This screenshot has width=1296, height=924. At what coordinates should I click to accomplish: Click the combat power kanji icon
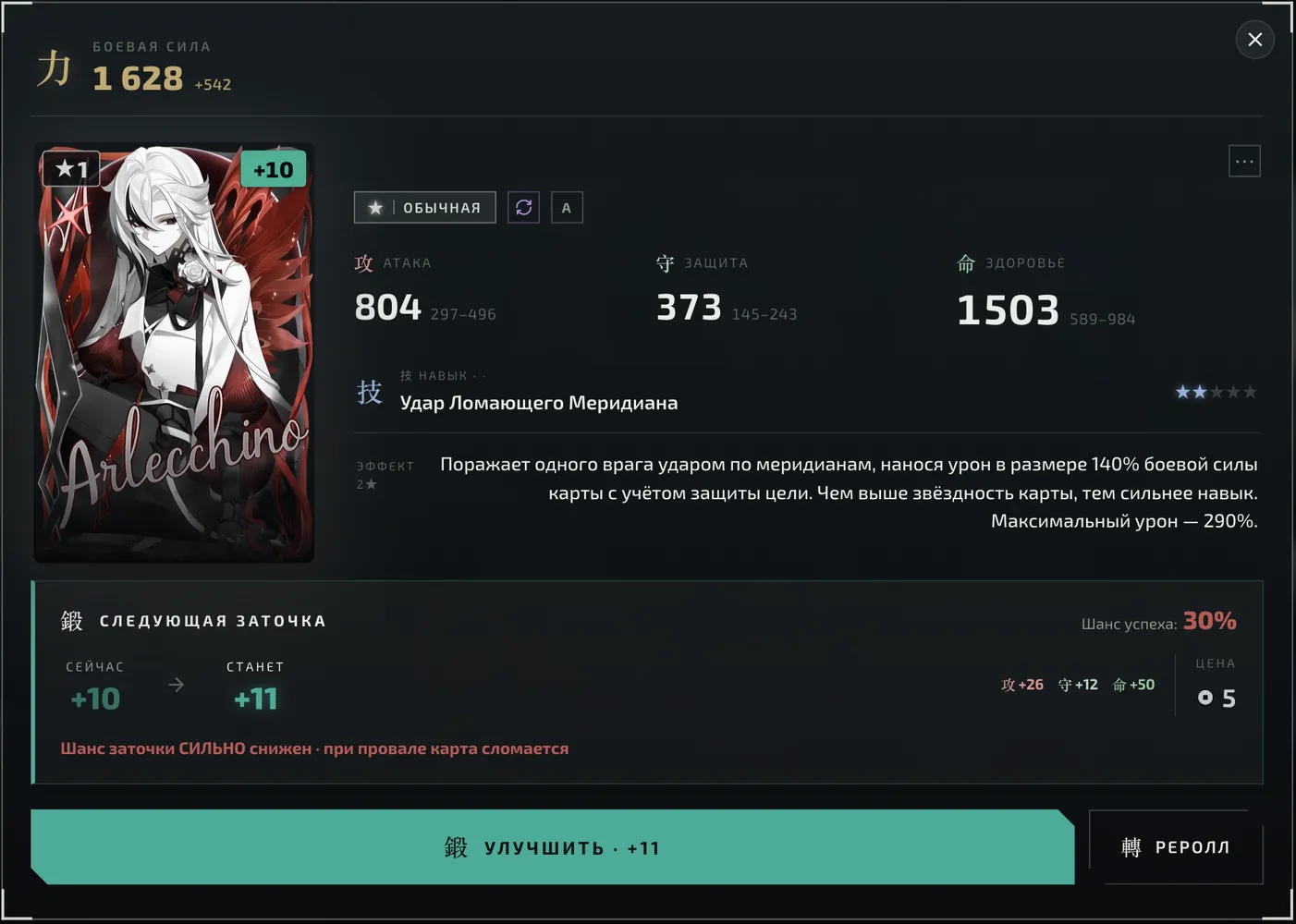55,67
